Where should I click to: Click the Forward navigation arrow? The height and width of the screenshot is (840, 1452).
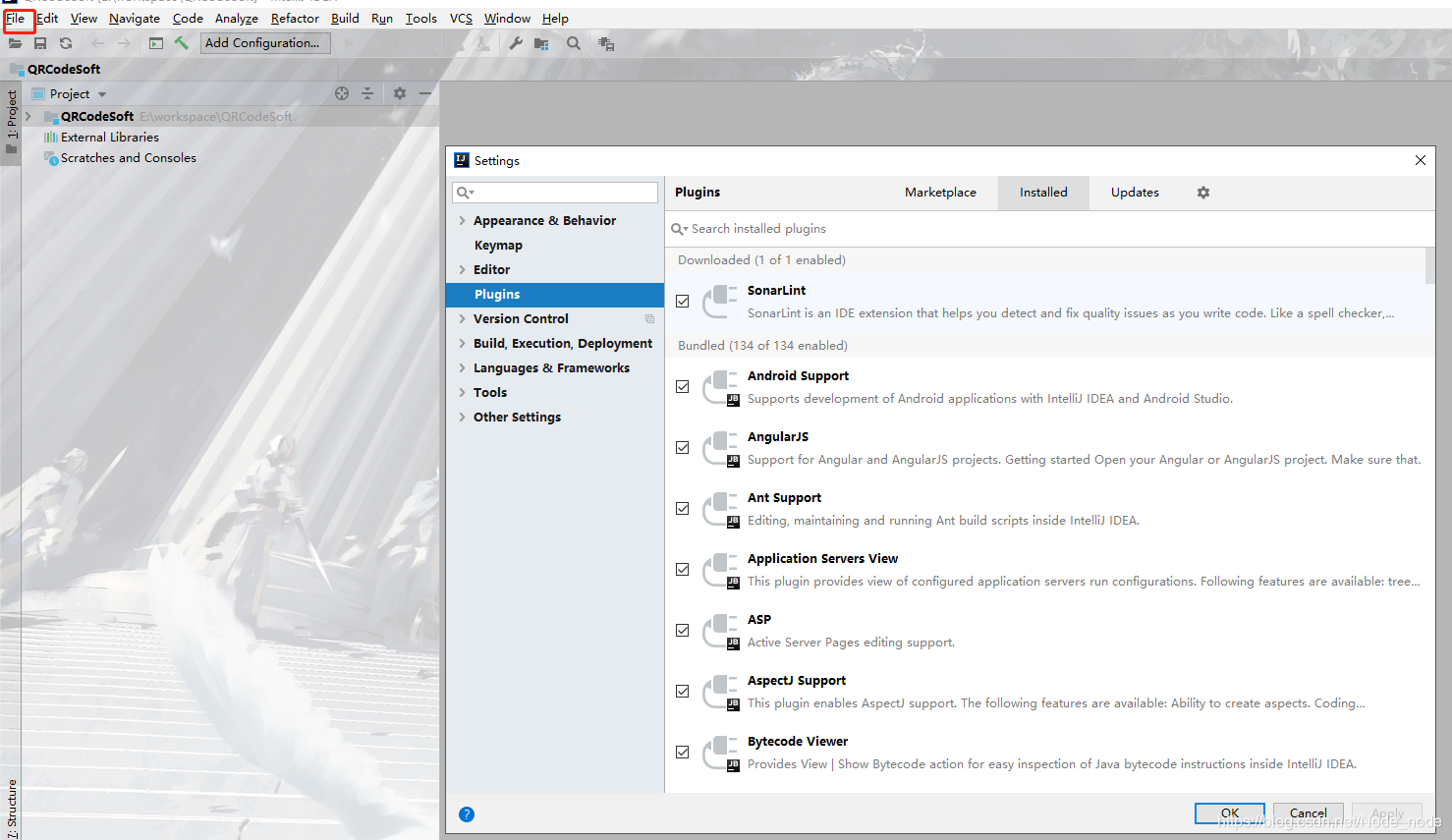[124, 43]
